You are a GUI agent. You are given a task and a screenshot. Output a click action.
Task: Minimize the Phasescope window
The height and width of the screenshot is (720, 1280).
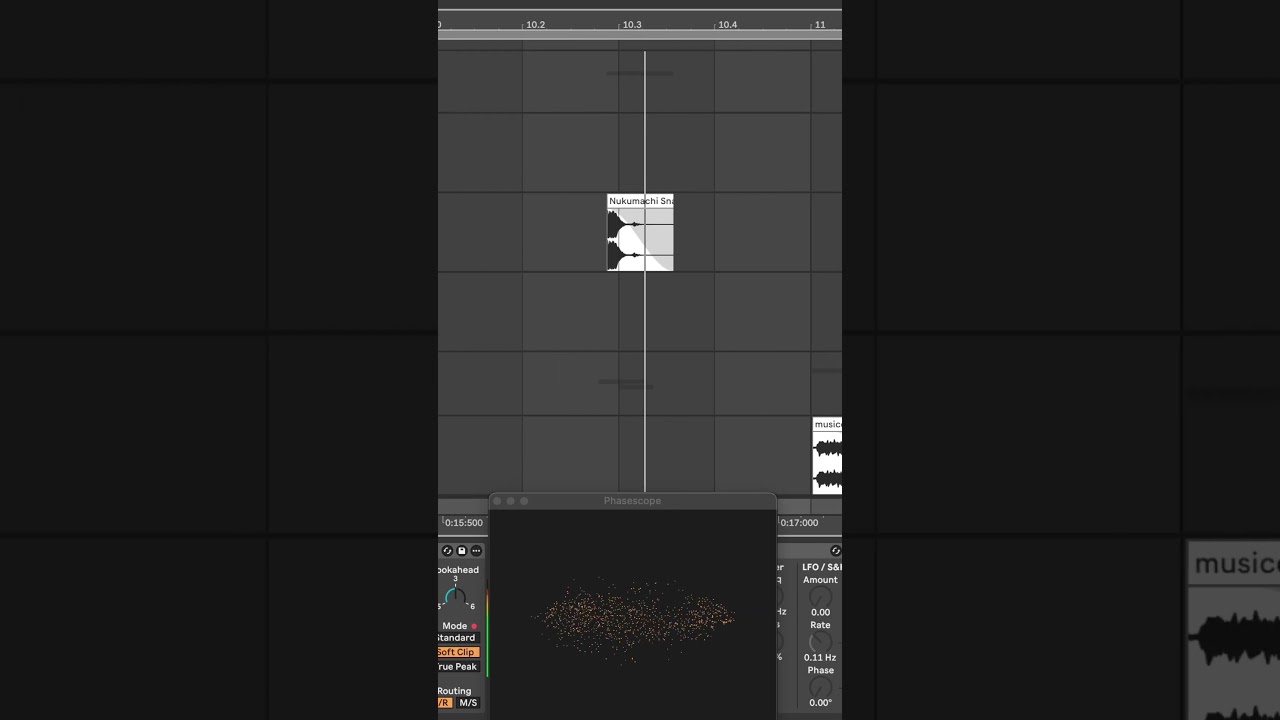coord(510,501)
